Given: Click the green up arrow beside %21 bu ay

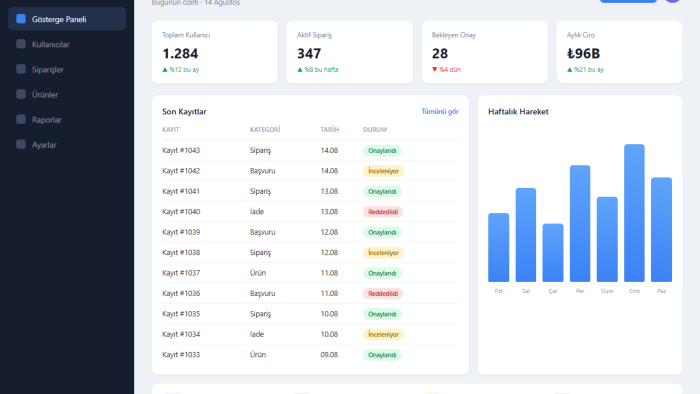Looking at the screenshot, I should click(x=570, y=70).
